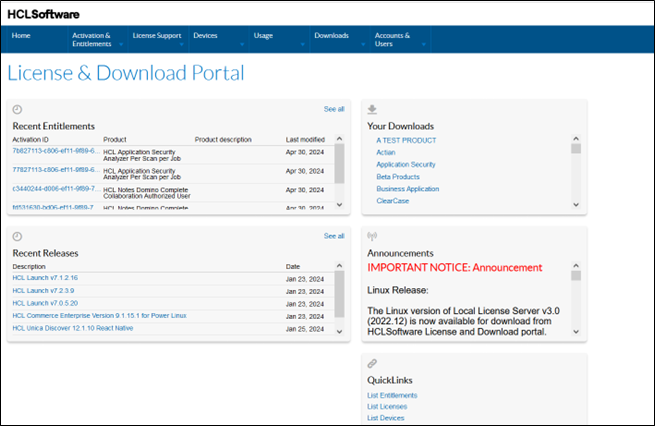The image size is (655, 426).
Task: Click Announcements scrollbar thumb
Action: pyautogui.click(x=576, y=276)
